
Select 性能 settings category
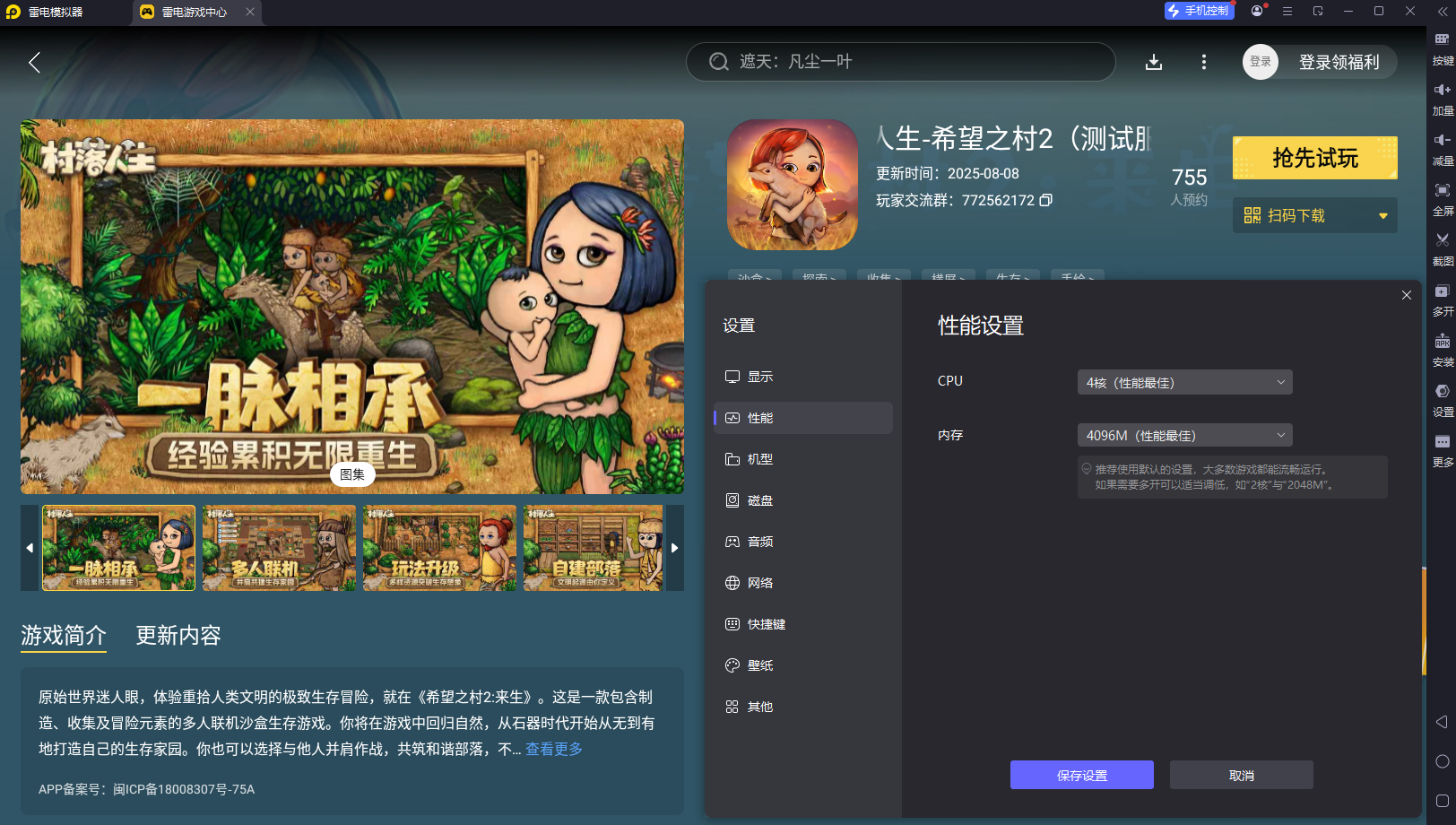click(802, 418)
